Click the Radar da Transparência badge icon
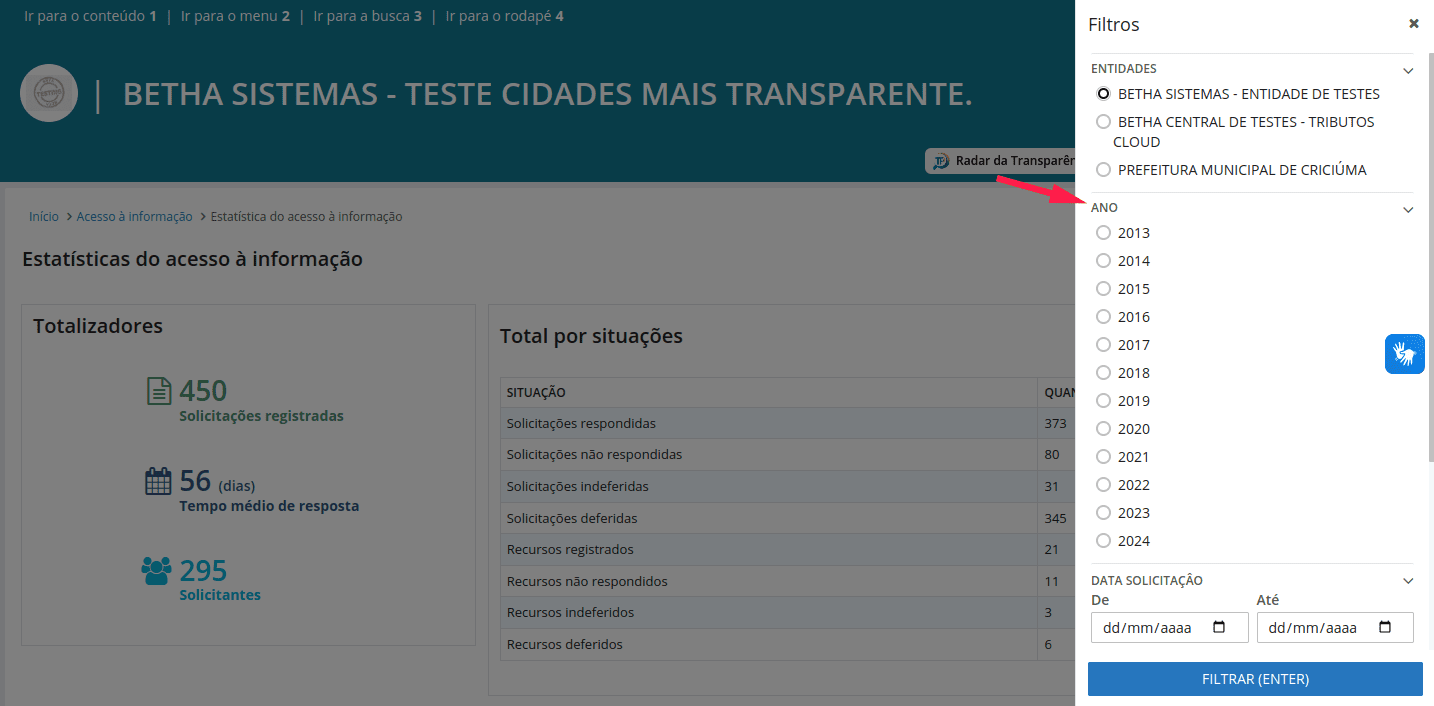This screenshot has height=706, width=1434. 940,161
